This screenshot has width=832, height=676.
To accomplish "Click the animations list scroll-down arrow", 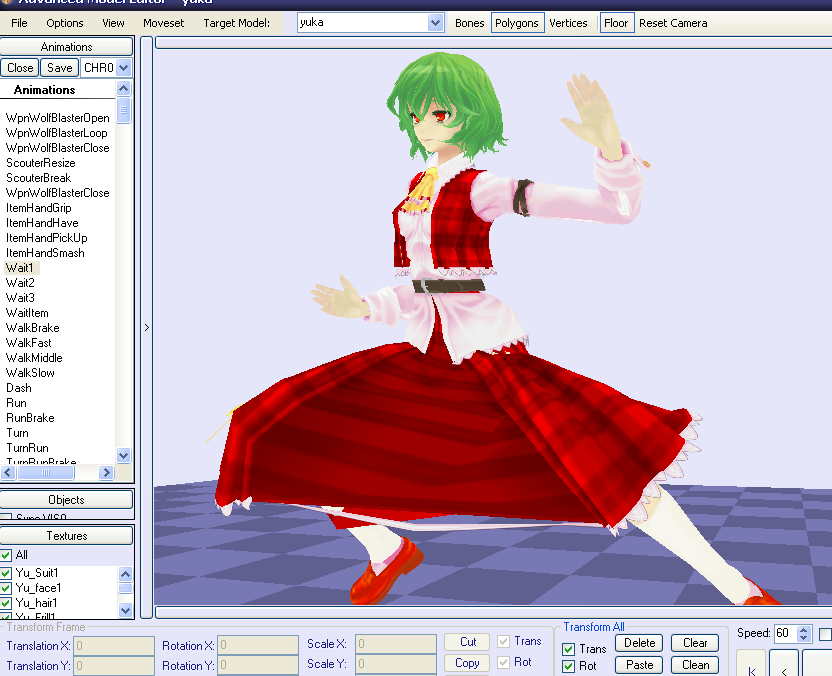I will pyautogui.click(x=124, y=455).
